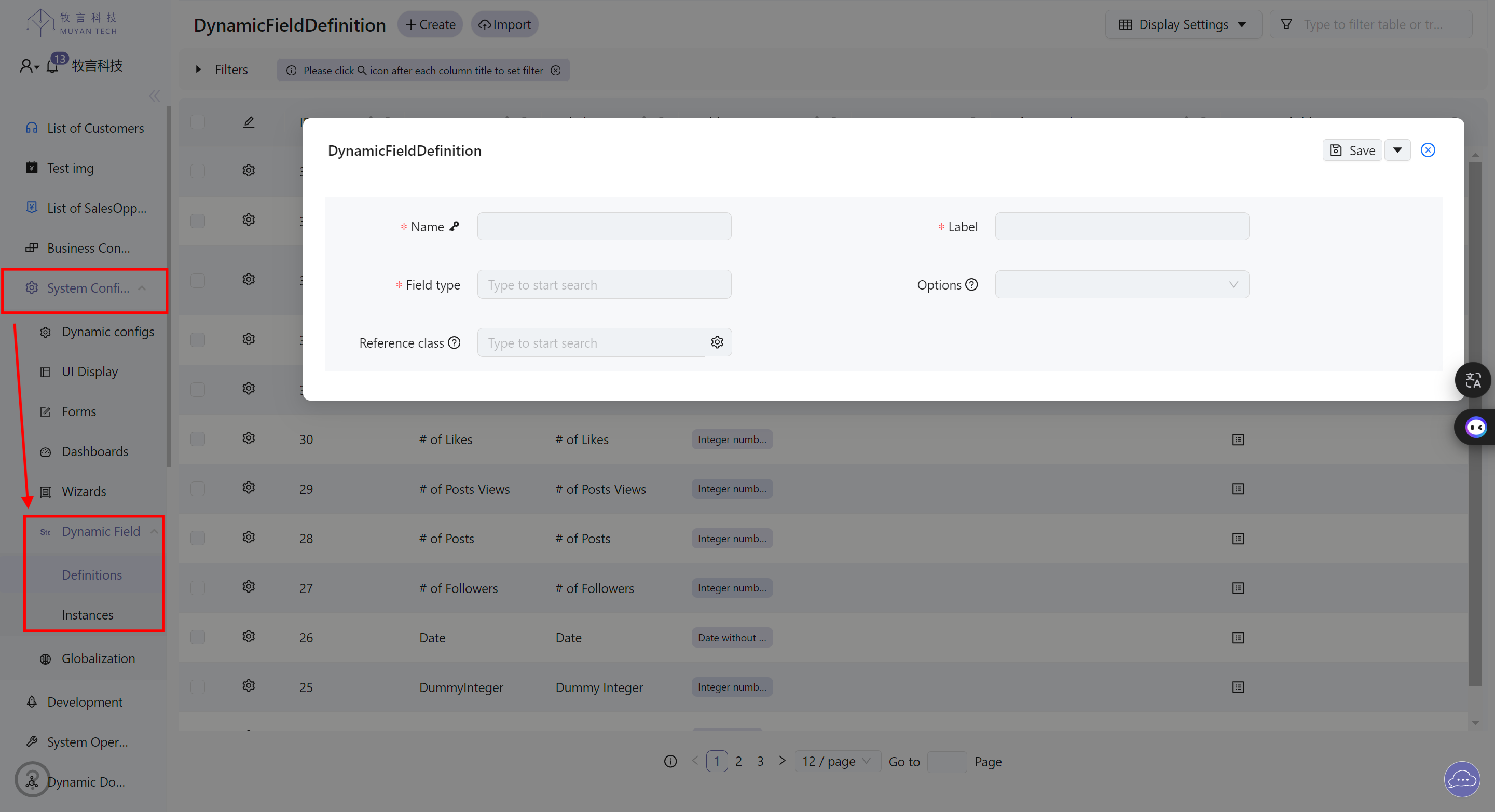Click the save icon in DynamicFieldDefinition modal
The height and width of the screenshot is (812, 1495).
[x=1336, y=150]
